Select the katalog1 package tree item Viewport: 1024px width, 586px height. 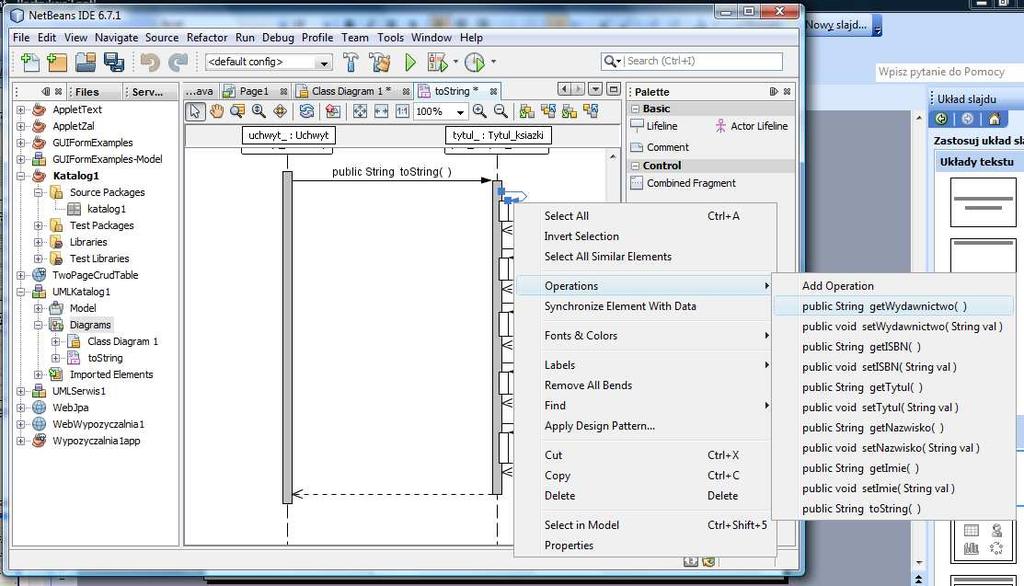click(106, 209)
